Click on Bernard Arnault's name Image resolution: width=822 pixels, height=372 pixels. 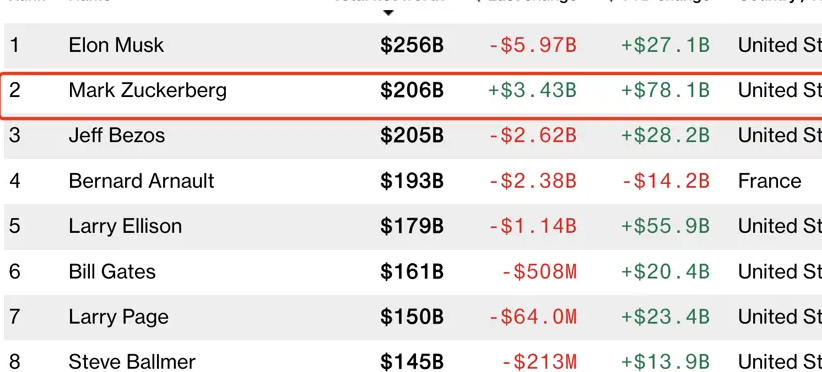(x=141, y=181)
